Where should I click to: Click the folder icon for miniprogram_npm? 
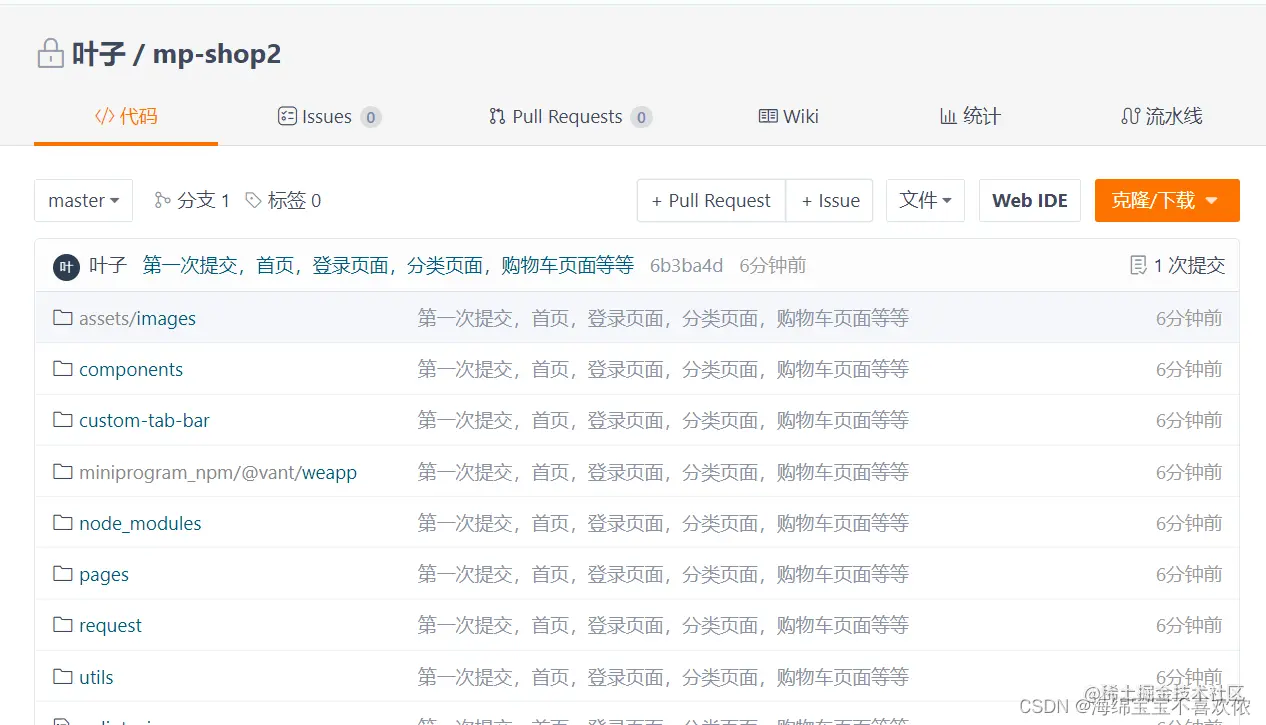click(x=63, y=472)
